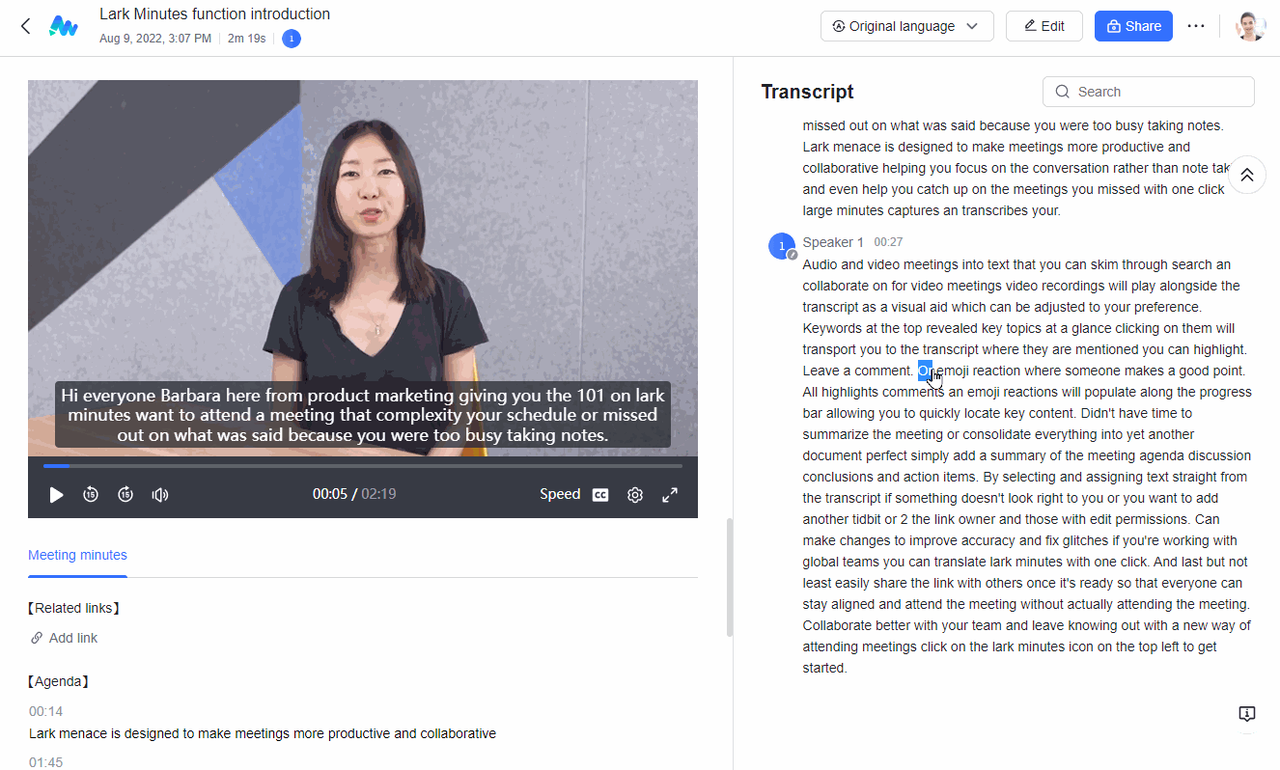The width and height of the screenshot is (1280, 770).
Task: Click the "2m 19s" duration text
Action: tap(246, 39)
